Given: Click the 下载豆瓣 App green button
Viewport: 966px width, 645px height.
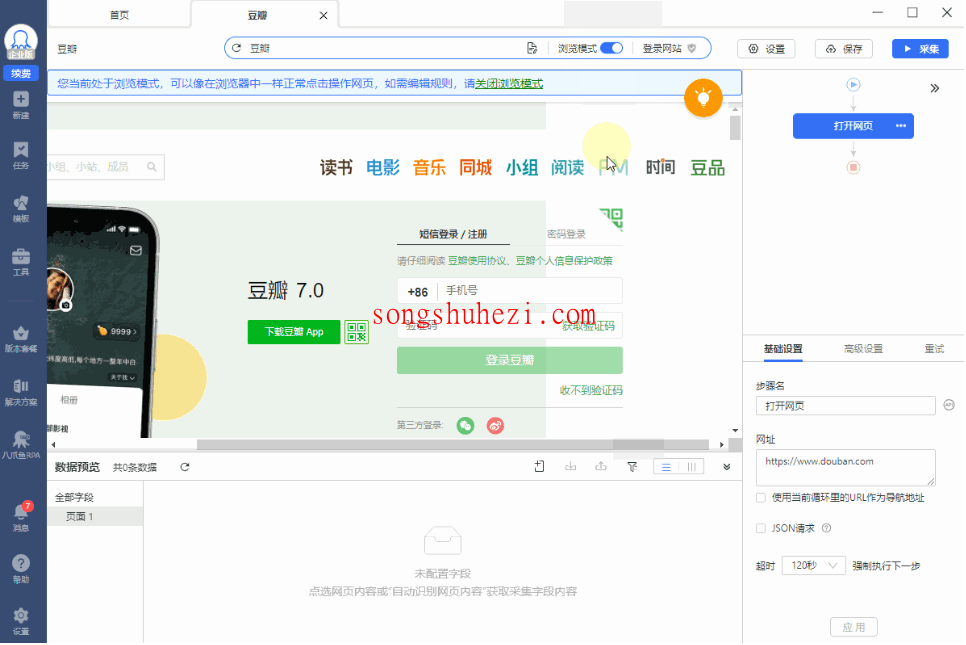Looking at the screenshot, I should point(294,331).
